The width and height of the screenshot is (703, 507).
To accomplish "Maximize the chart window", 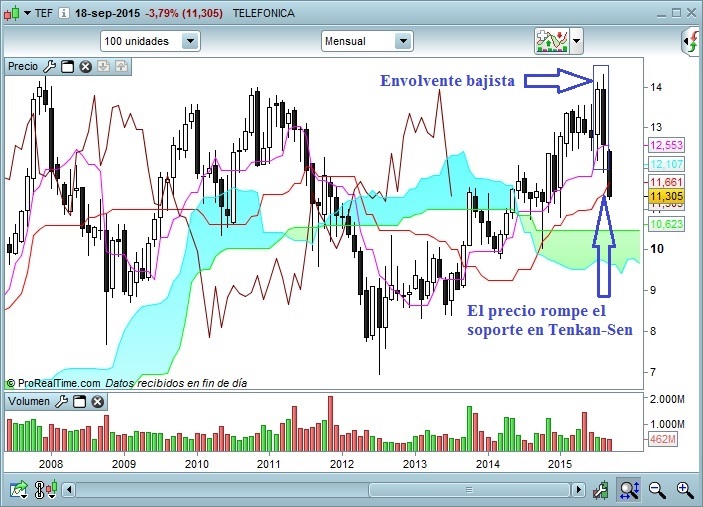I will pyautogui.click(x=677, y=13).
